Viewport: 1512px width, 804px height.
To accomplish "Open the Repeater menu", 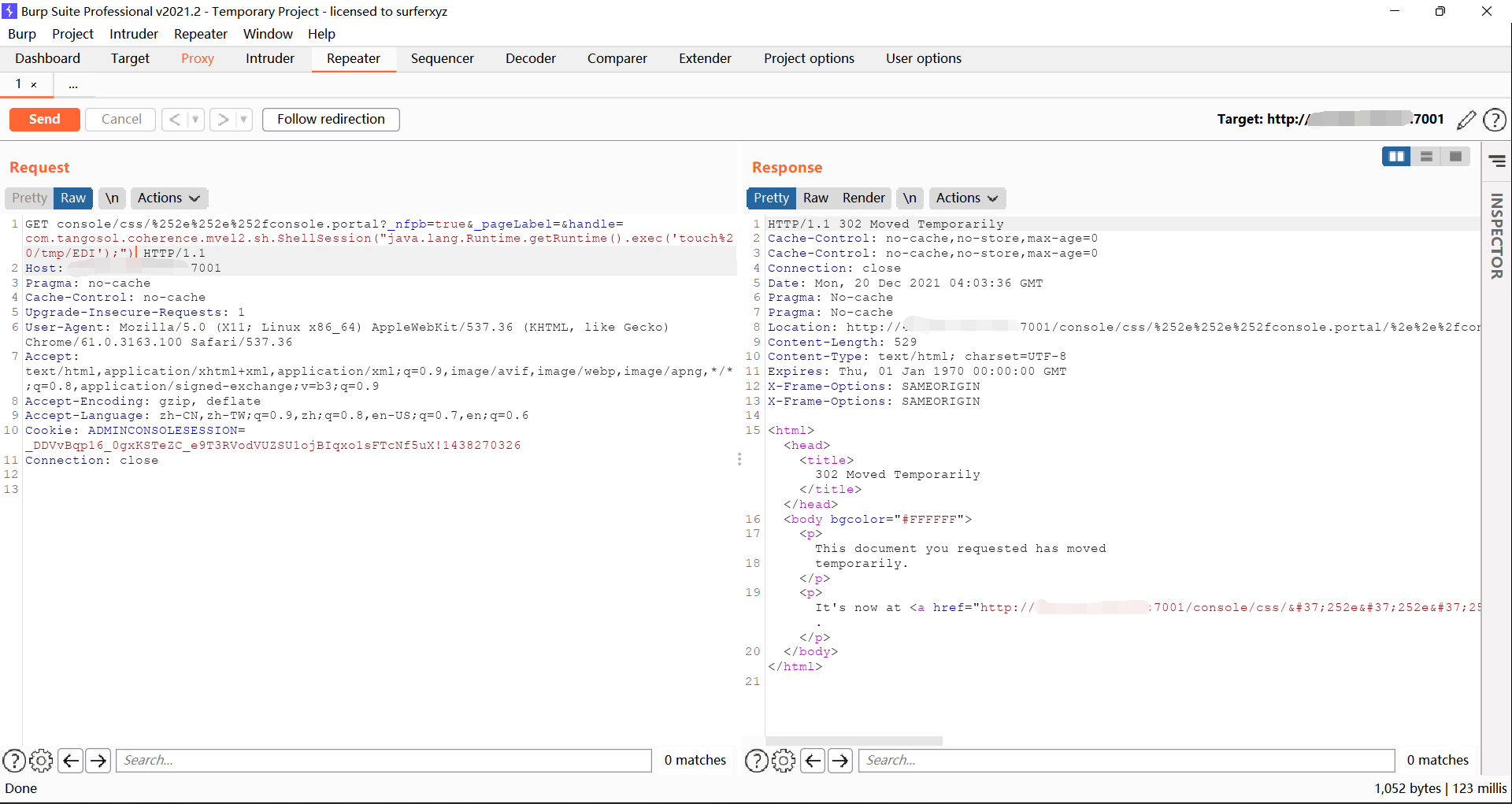I will (x=201, y=34).
